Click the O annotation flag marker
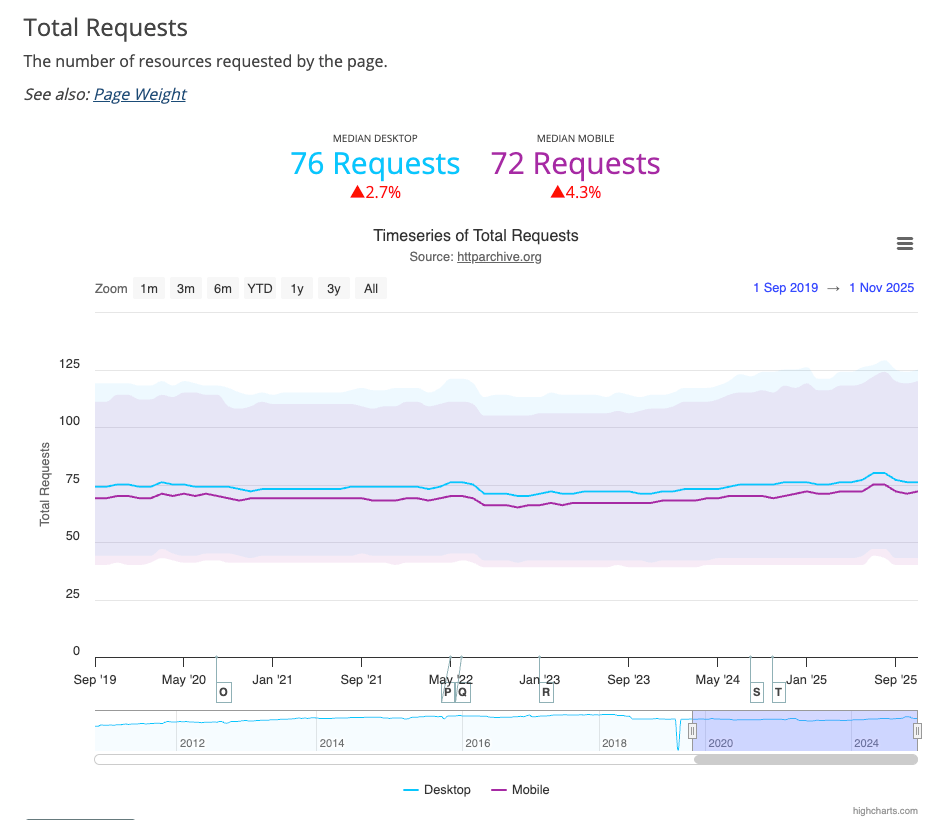This screenshot has width=938, height=820. tap(223, 692)
